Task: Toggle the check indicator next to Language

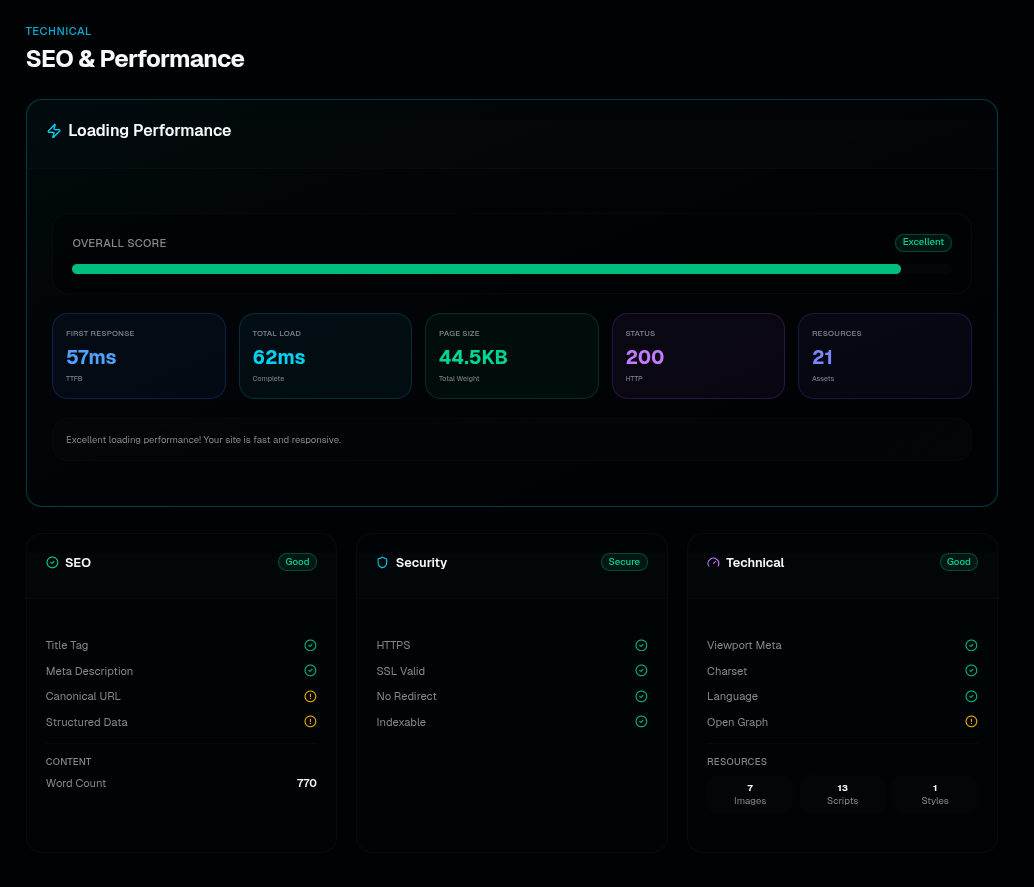Action: pos(971,696)
